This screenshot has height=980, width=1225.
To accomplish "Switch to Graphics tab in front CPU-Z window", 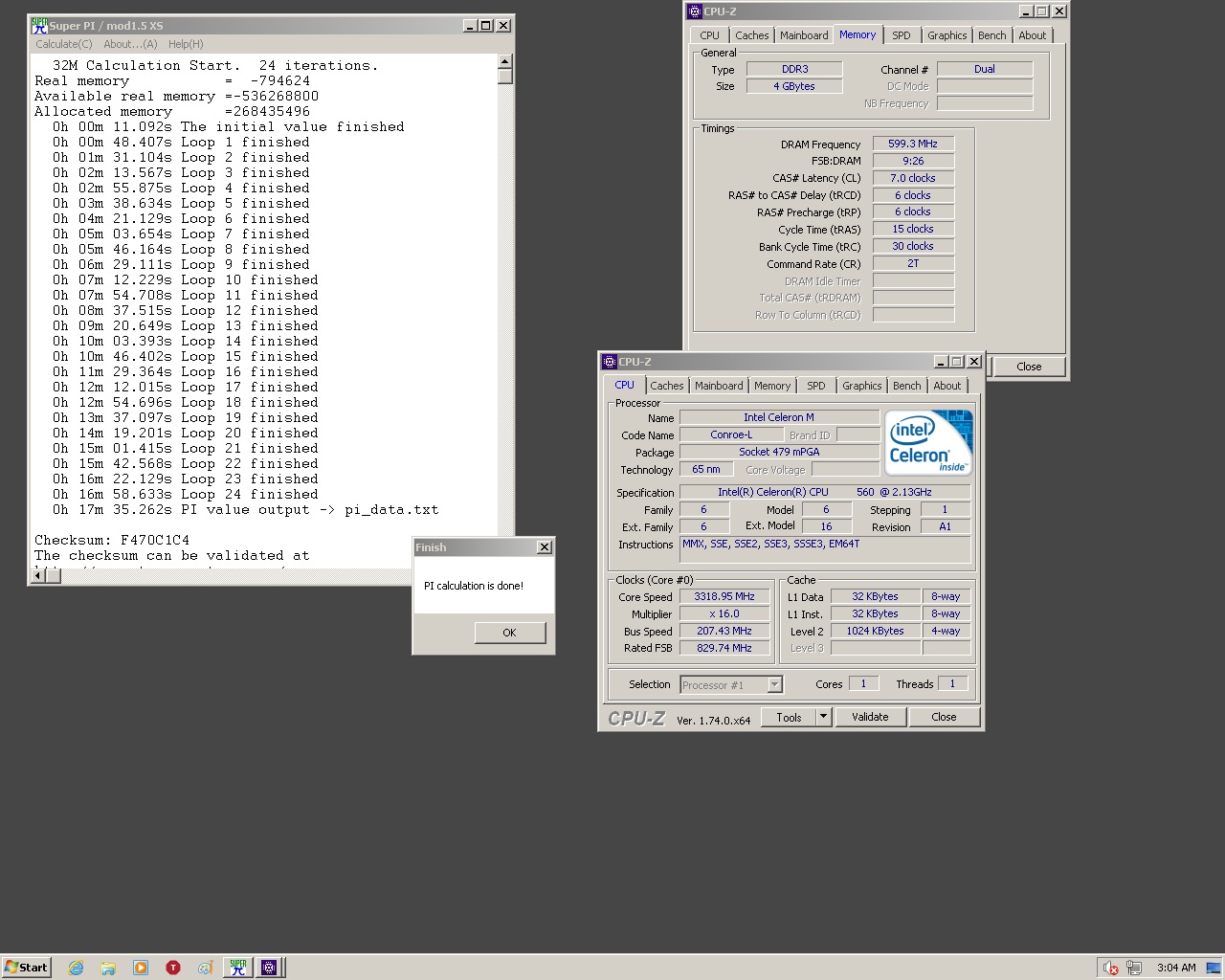I will point(862,386).
